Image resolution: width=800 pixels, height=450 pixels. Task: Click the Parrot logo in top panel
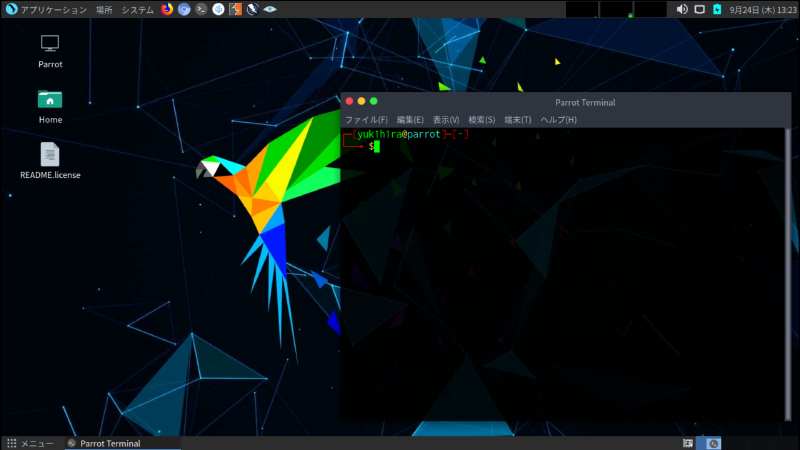11,9
